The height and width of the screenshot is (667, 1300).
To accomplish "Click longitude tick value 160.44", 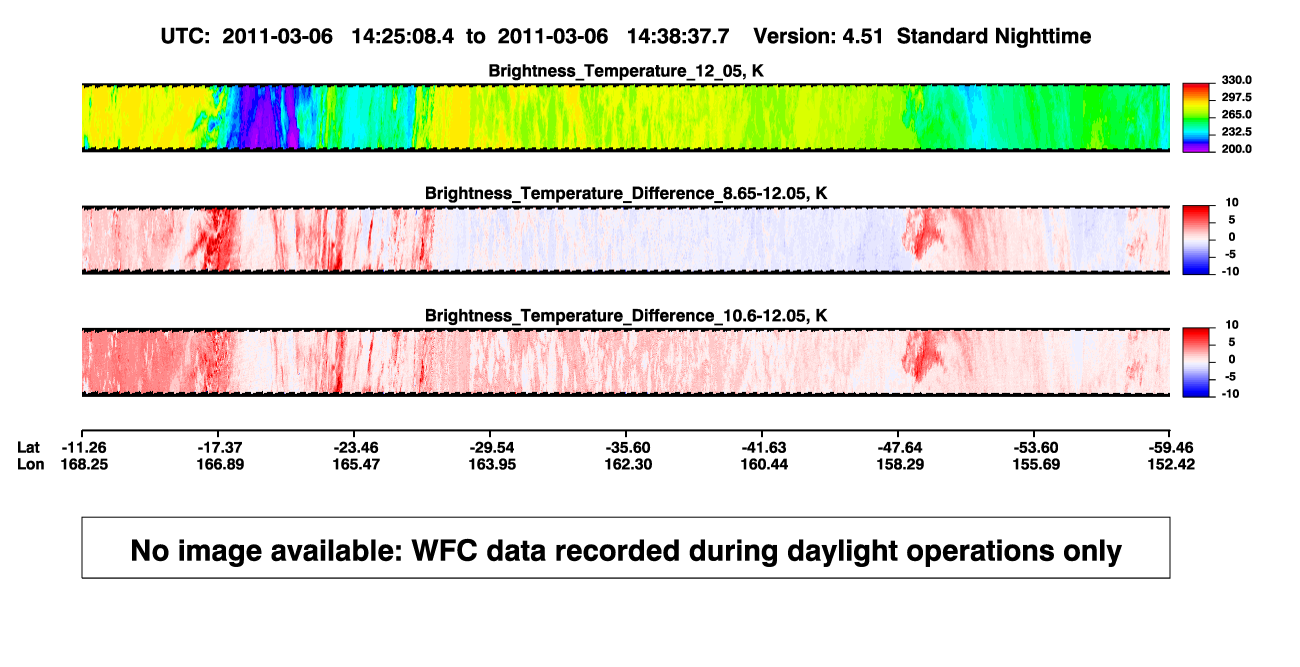I will click(764, 464).
